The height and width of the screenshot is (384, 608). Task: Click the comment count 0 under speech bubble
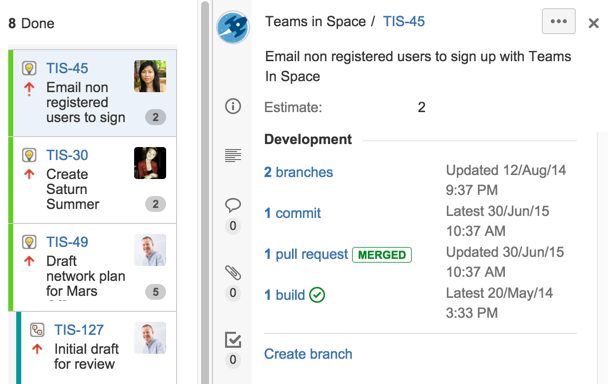pos(233,226)
